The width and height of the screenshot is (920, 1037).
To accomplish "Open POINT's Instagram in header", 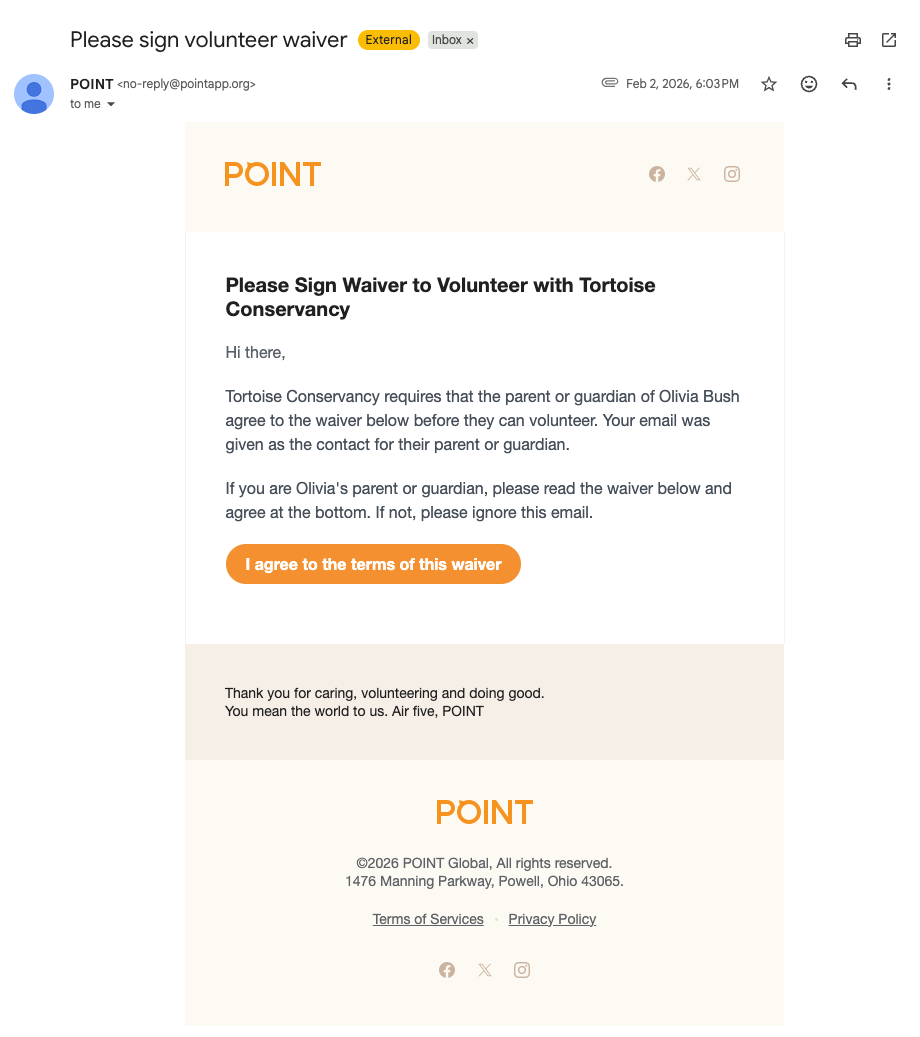I will point(732,174).
